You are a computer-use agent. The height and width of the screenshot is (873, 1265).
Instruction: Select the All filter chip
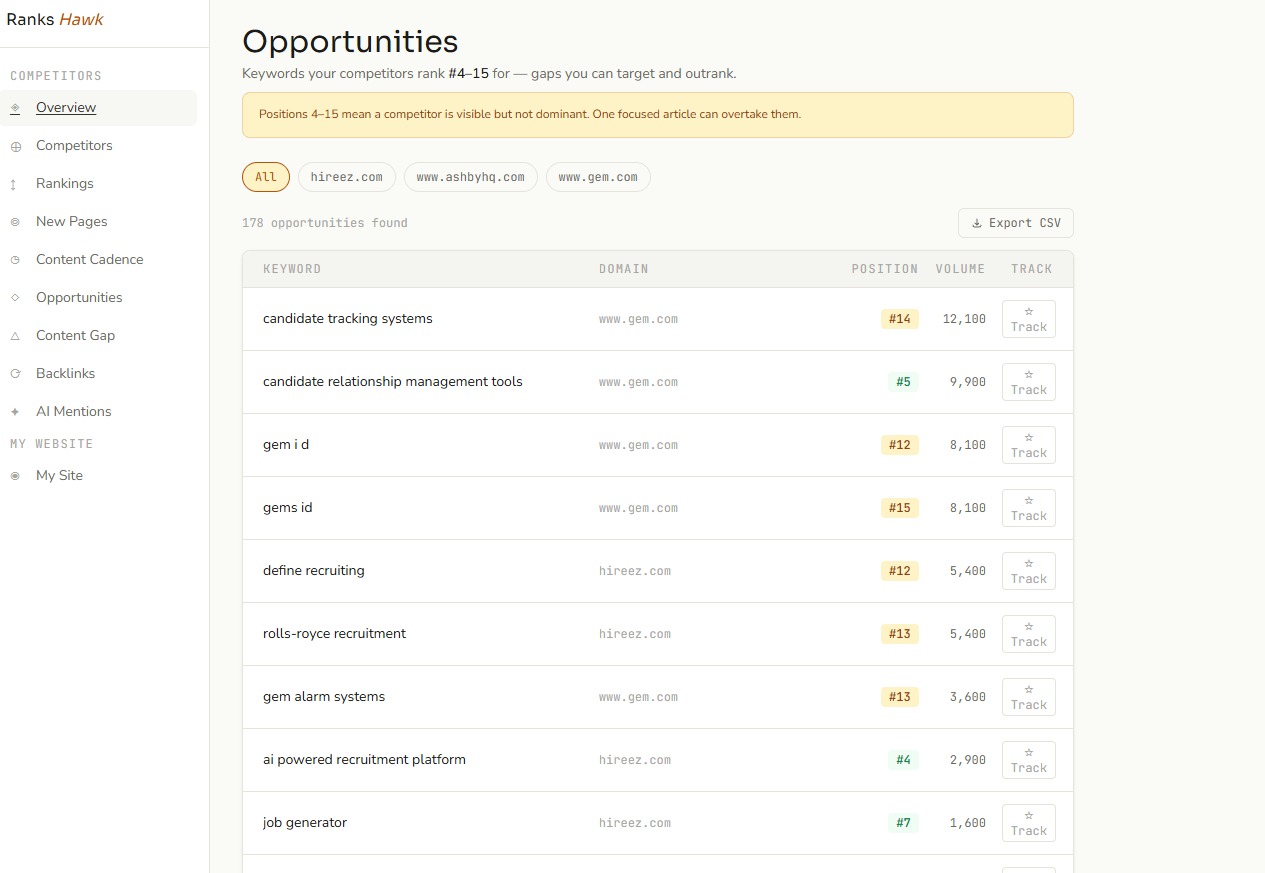(x=266, y=177)
